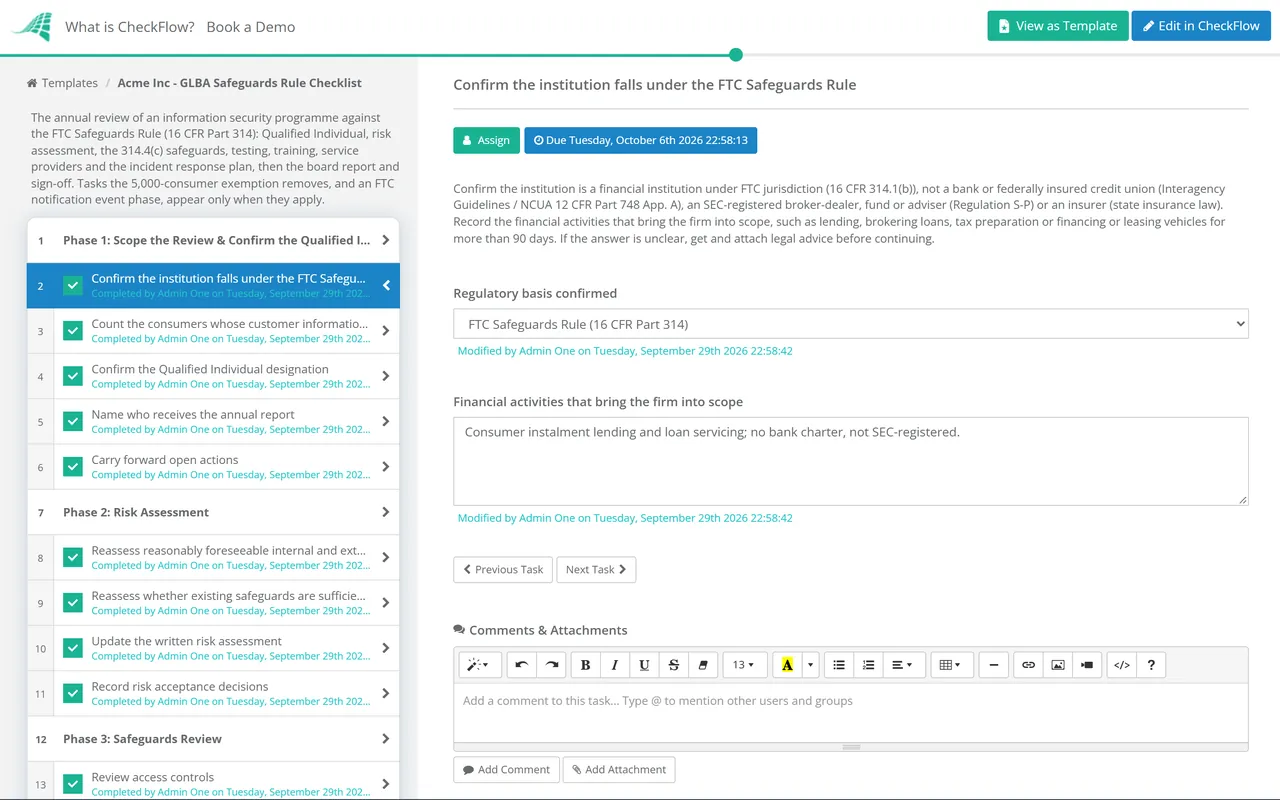Toggle underline formatting in the comment editor
The image size is (1280, 800).
(644, 665)
